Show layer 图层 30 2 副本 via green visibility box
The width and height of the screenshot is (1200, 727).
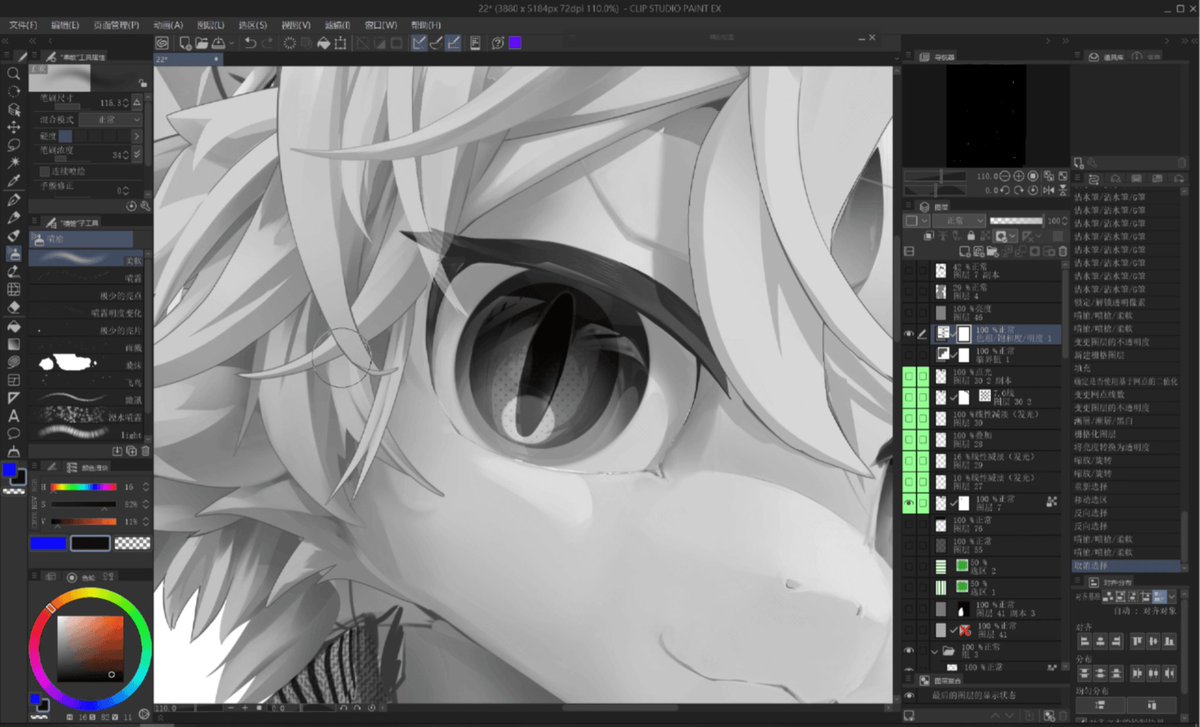pos(909,376)
